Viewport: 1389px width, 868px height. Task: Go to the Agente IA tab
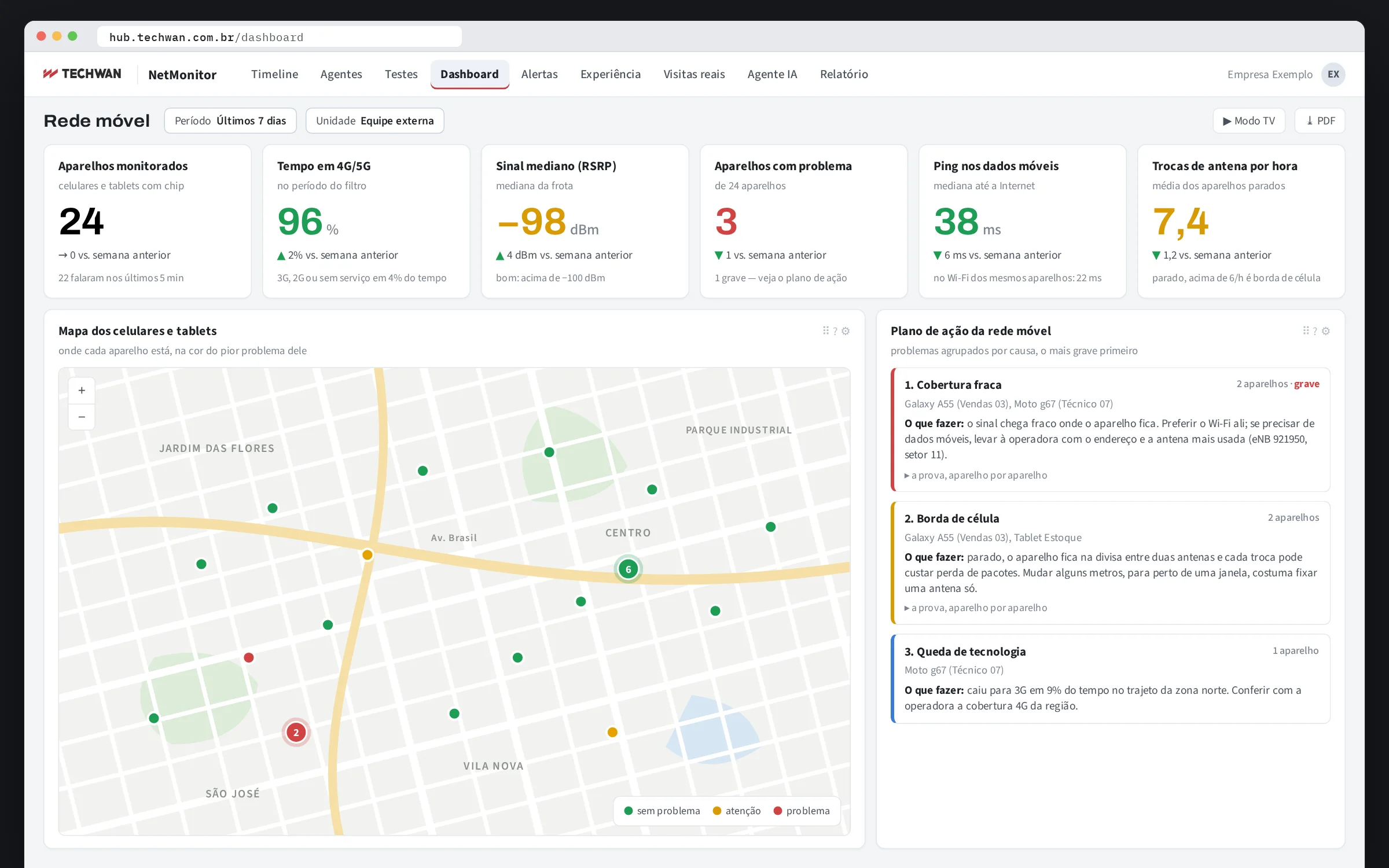coord(772,74)
